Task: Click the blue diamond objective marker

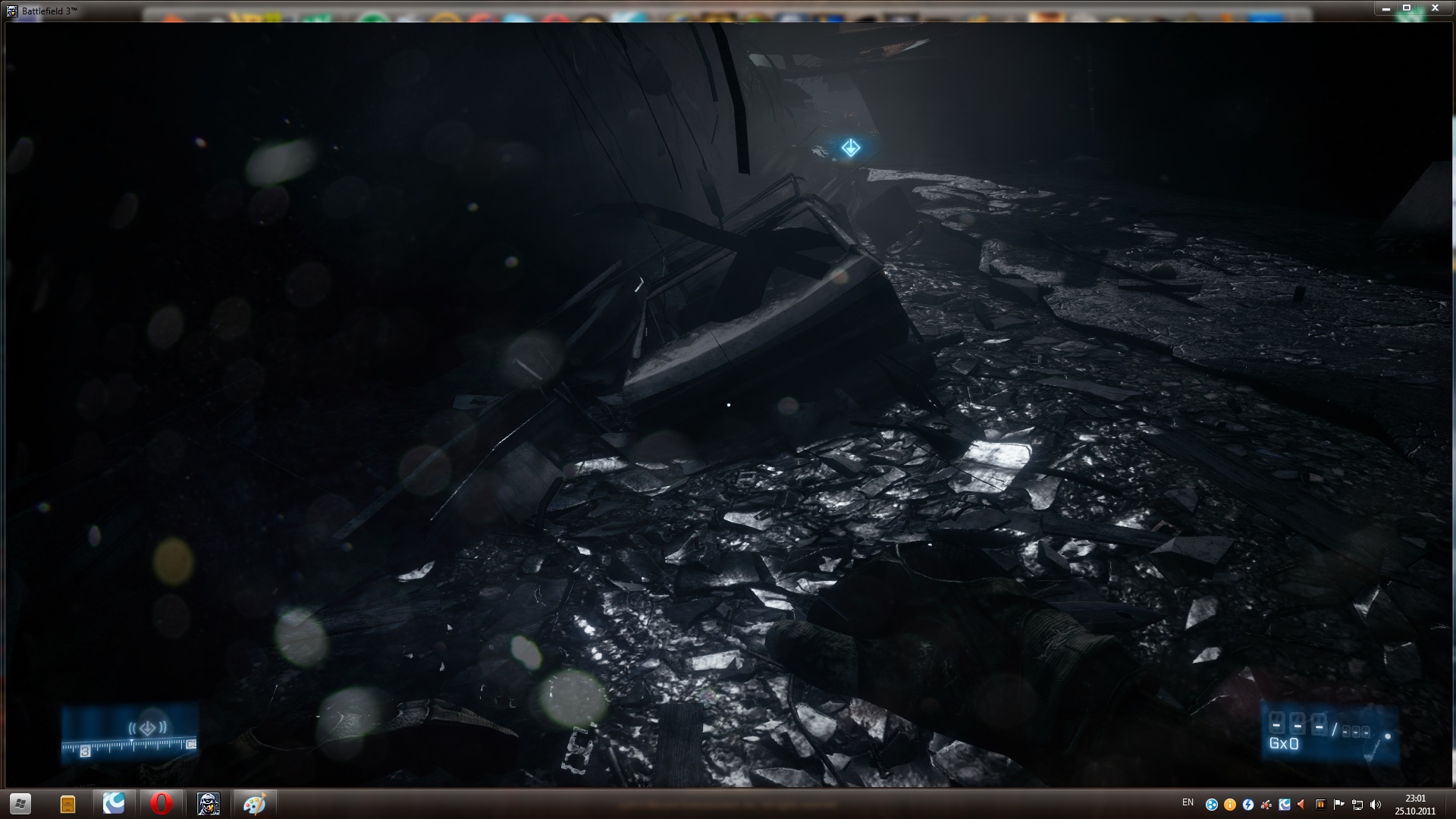Action: pyautogui.click(x=850, y=148)
